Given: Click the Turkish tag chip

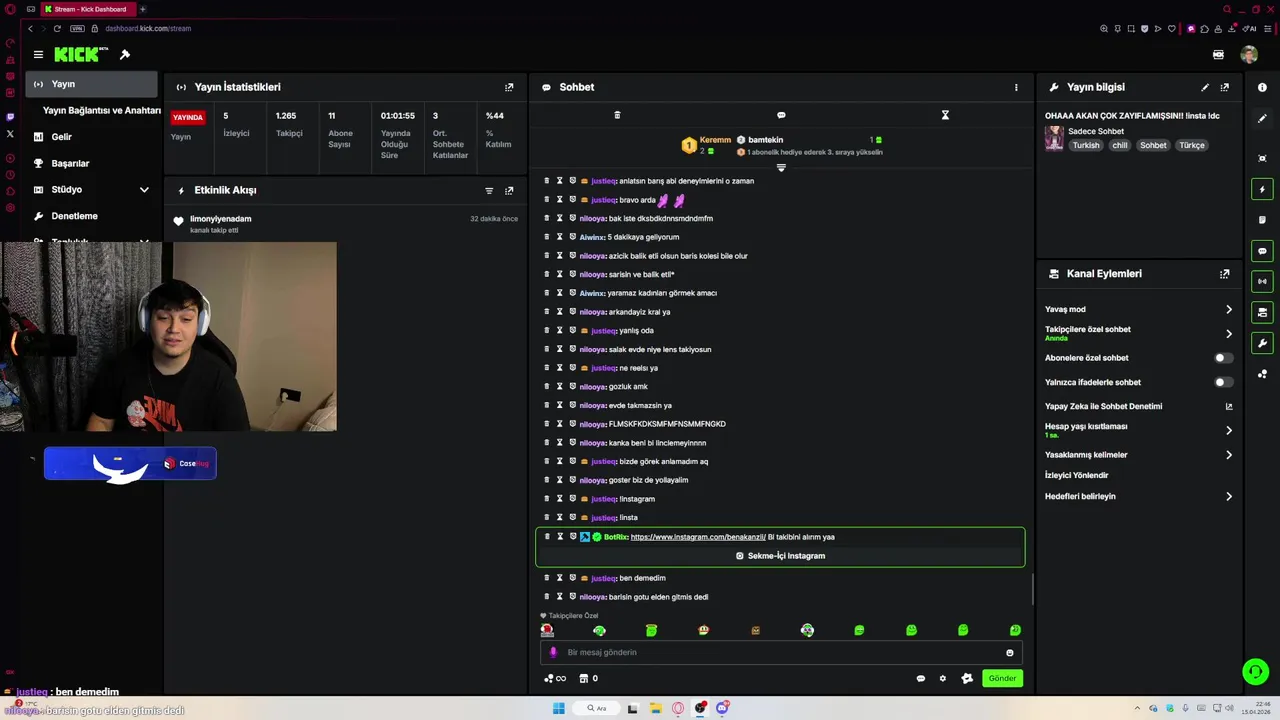Looking at the screenshot, I should click(x=1086, y=145).
